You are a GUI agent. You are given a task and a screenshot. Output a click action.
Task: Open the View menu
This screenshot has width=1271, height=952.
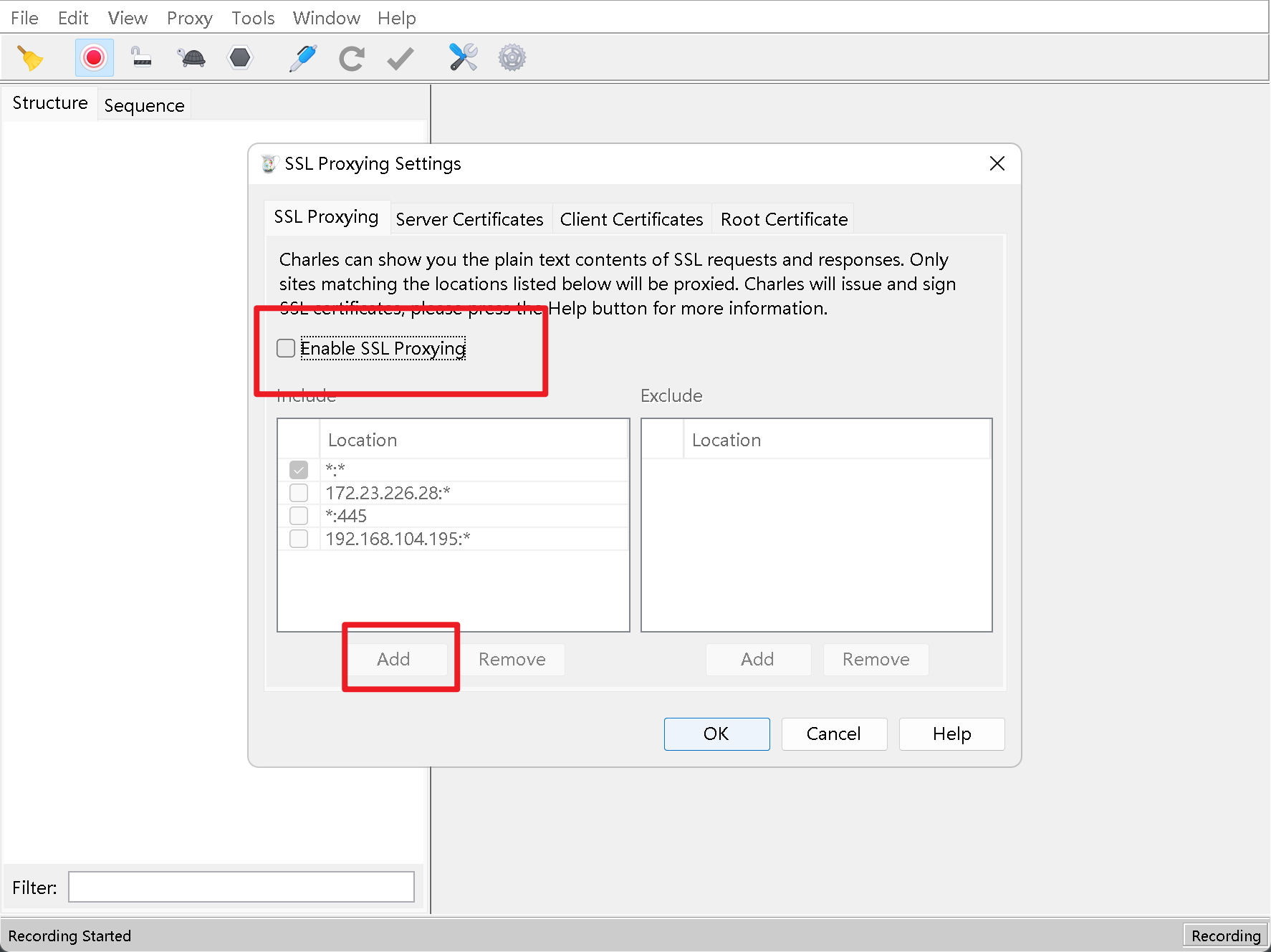(128, 18)
